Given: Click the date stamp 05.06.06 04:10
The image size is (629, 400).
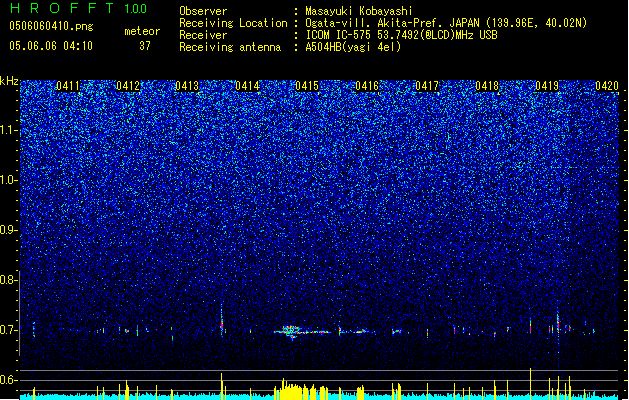Looking at the screenshot, I should (x=51, y=46).
